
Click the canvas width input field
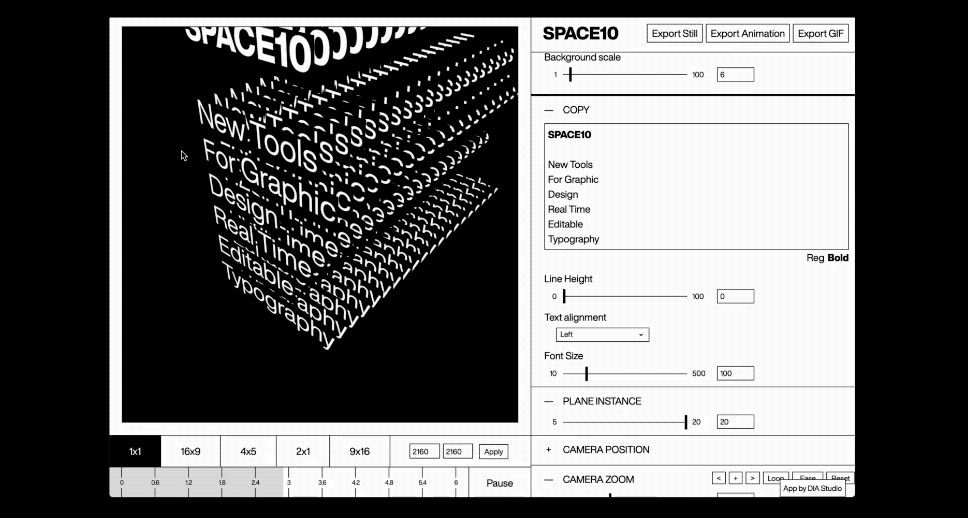[x=424, y=452]
